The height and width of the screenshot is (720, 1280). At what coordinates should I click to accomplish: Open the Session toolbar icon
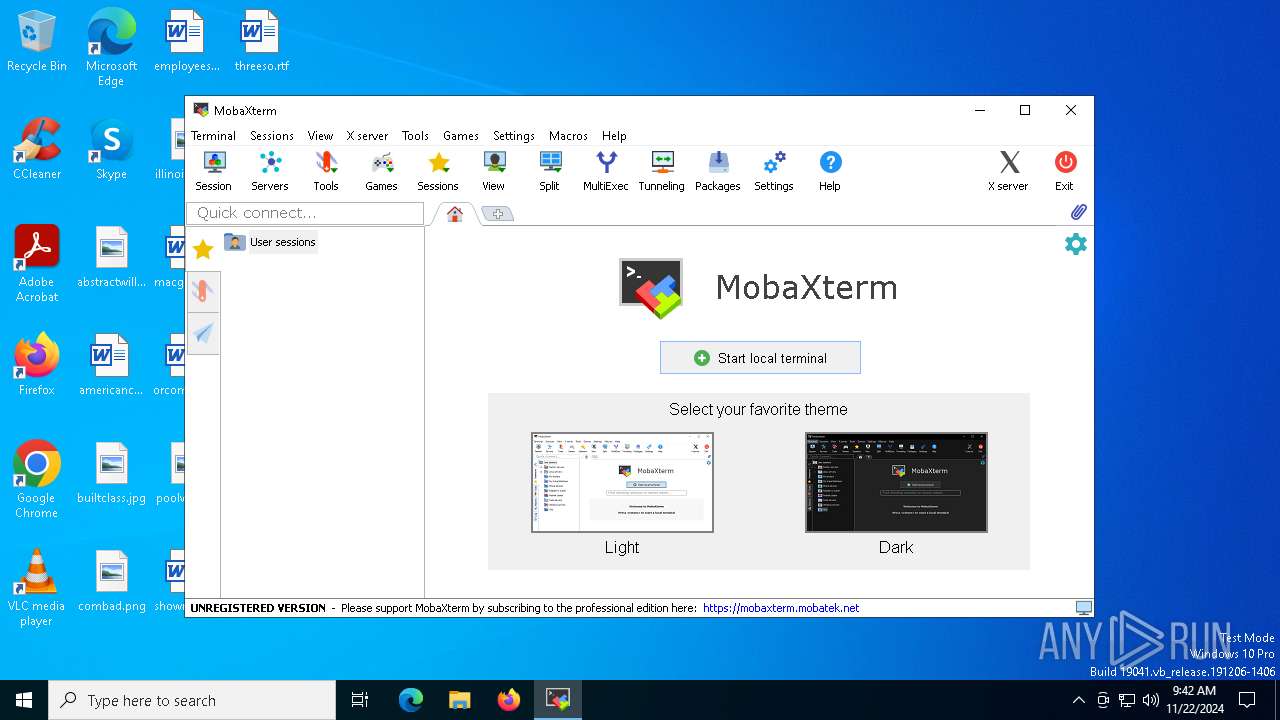point(213,171)
